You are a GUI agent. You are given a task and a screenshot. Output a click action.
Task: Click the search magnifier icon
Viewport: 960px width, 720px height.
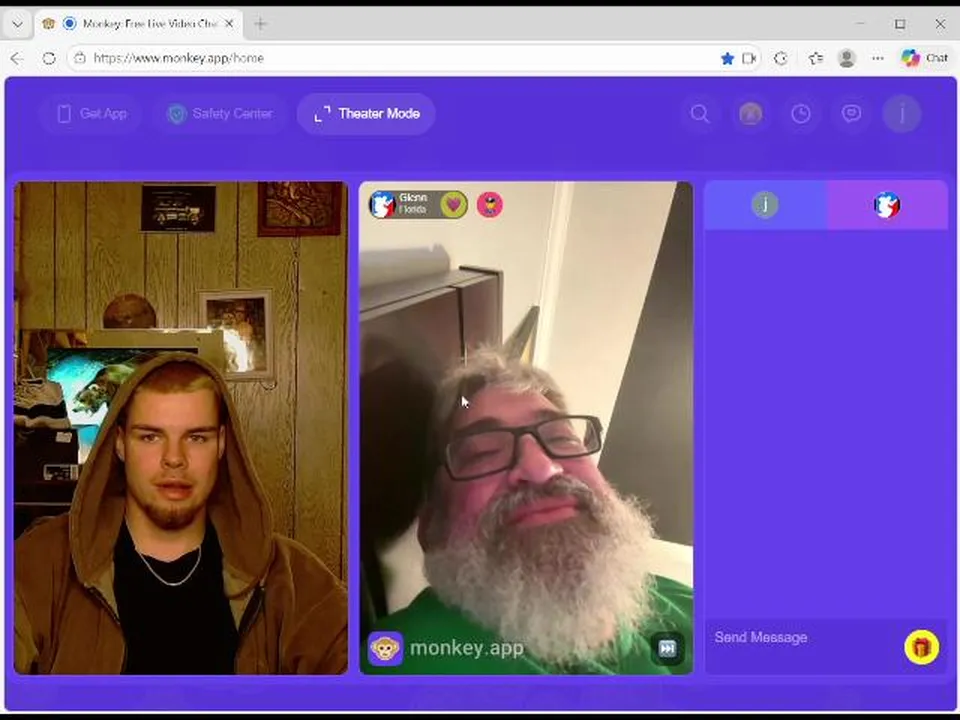[x=700, y=114]
